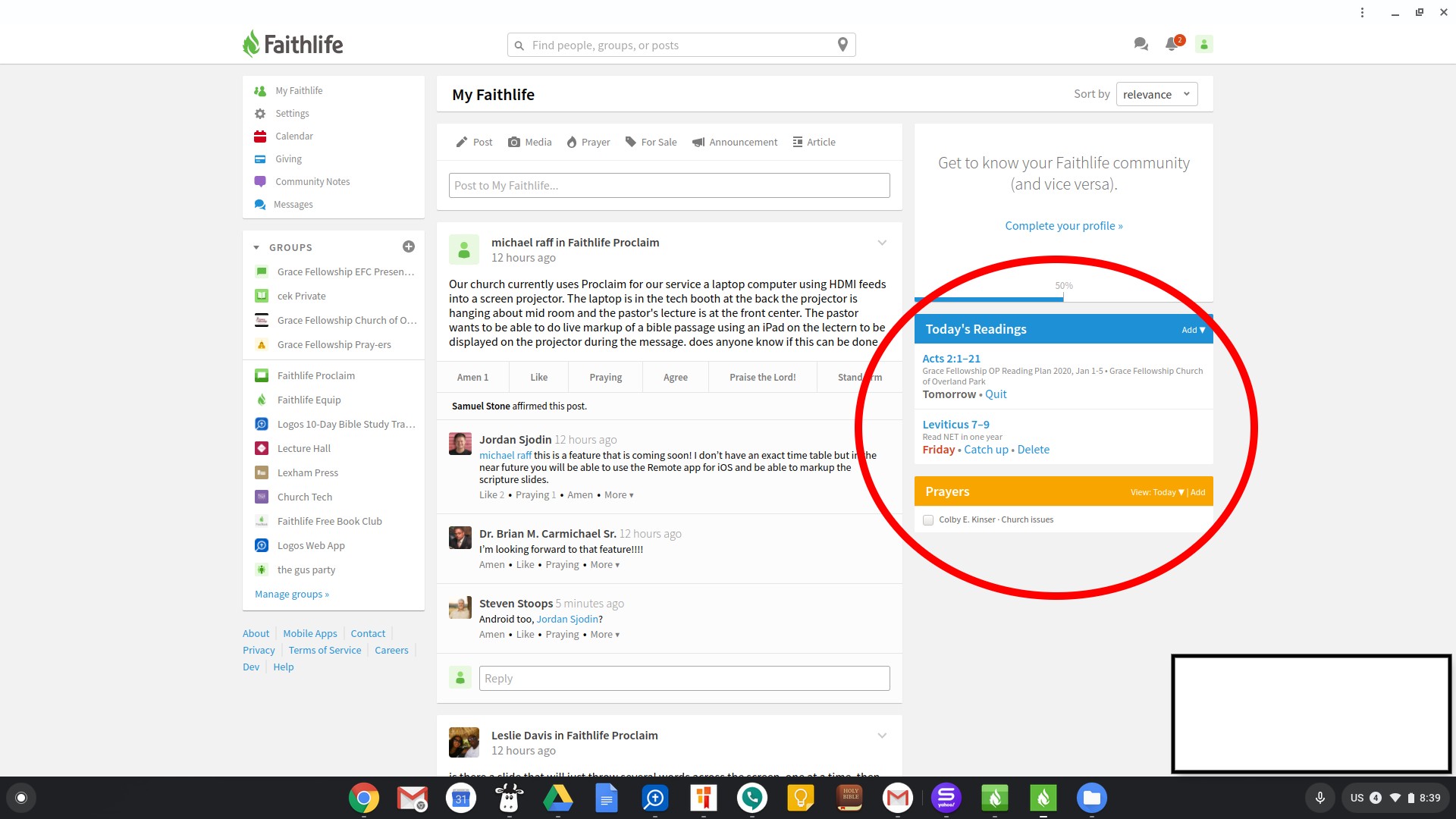Image resolution: width=1456 pixels, height=819 pixels.
Task: Click the location pin in search bar
Action: click(843, 45)
